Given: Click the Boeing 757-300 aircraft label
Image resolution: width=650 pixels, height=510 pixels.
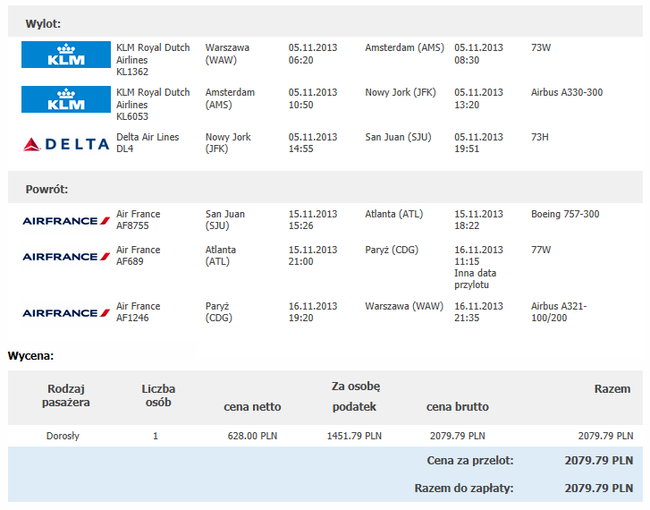Looking at the screenshot, I should coord(565,214).
